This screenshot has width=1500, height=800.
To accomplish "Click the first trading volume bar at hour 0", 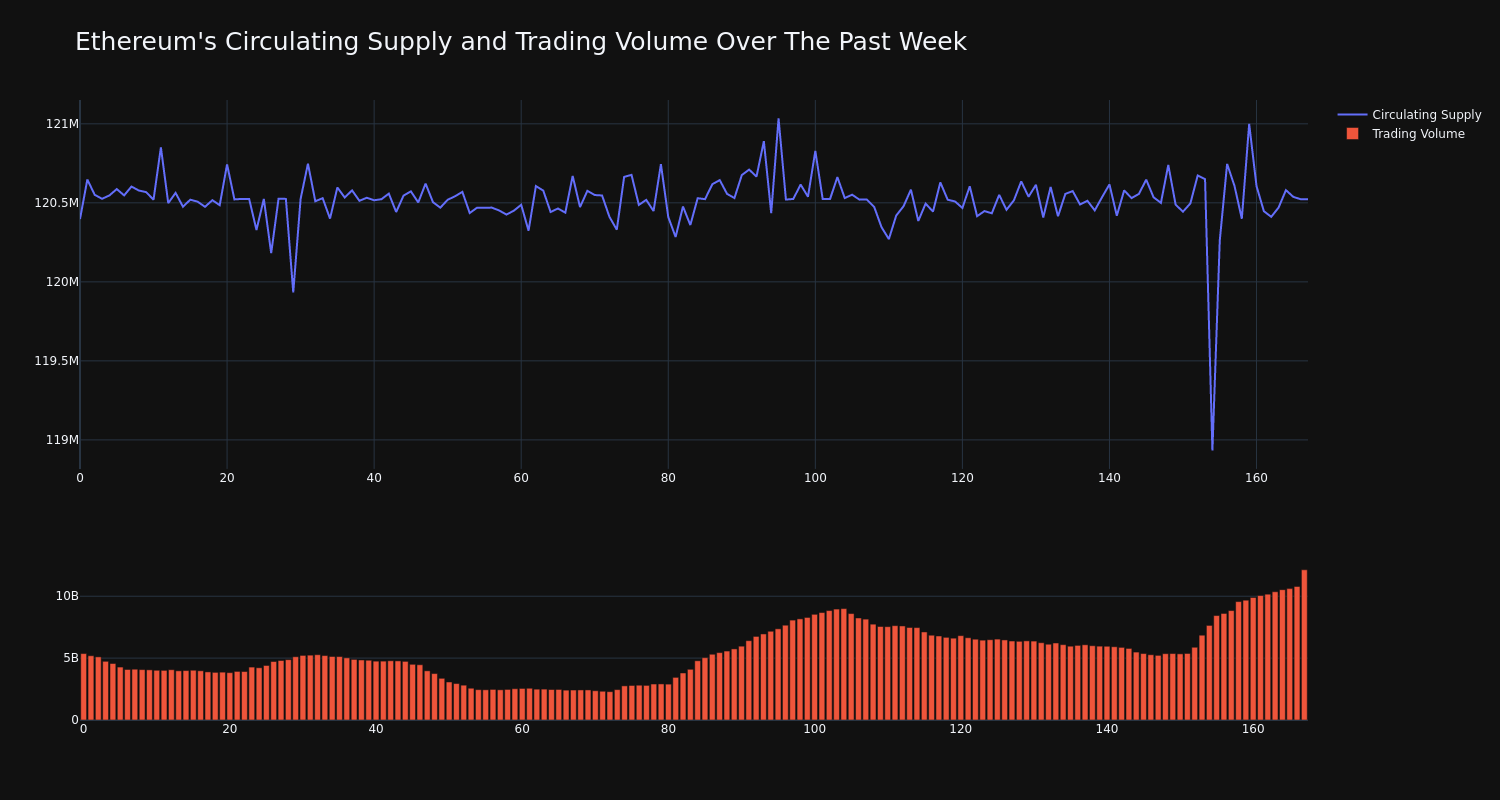I will (x=83, y=687).
